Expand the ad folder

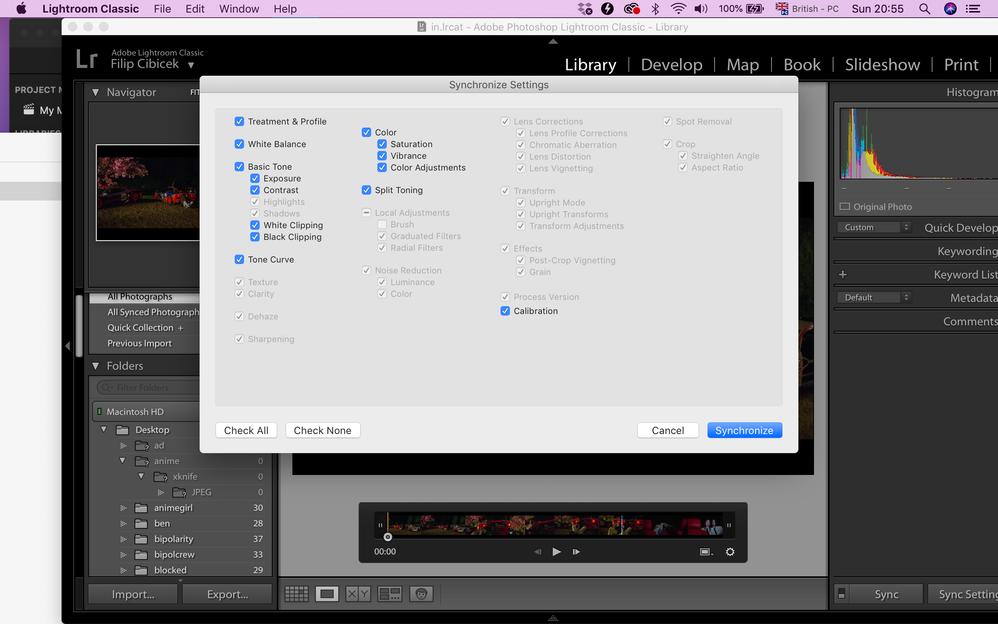pyautogui.click(x=123, y=446)
